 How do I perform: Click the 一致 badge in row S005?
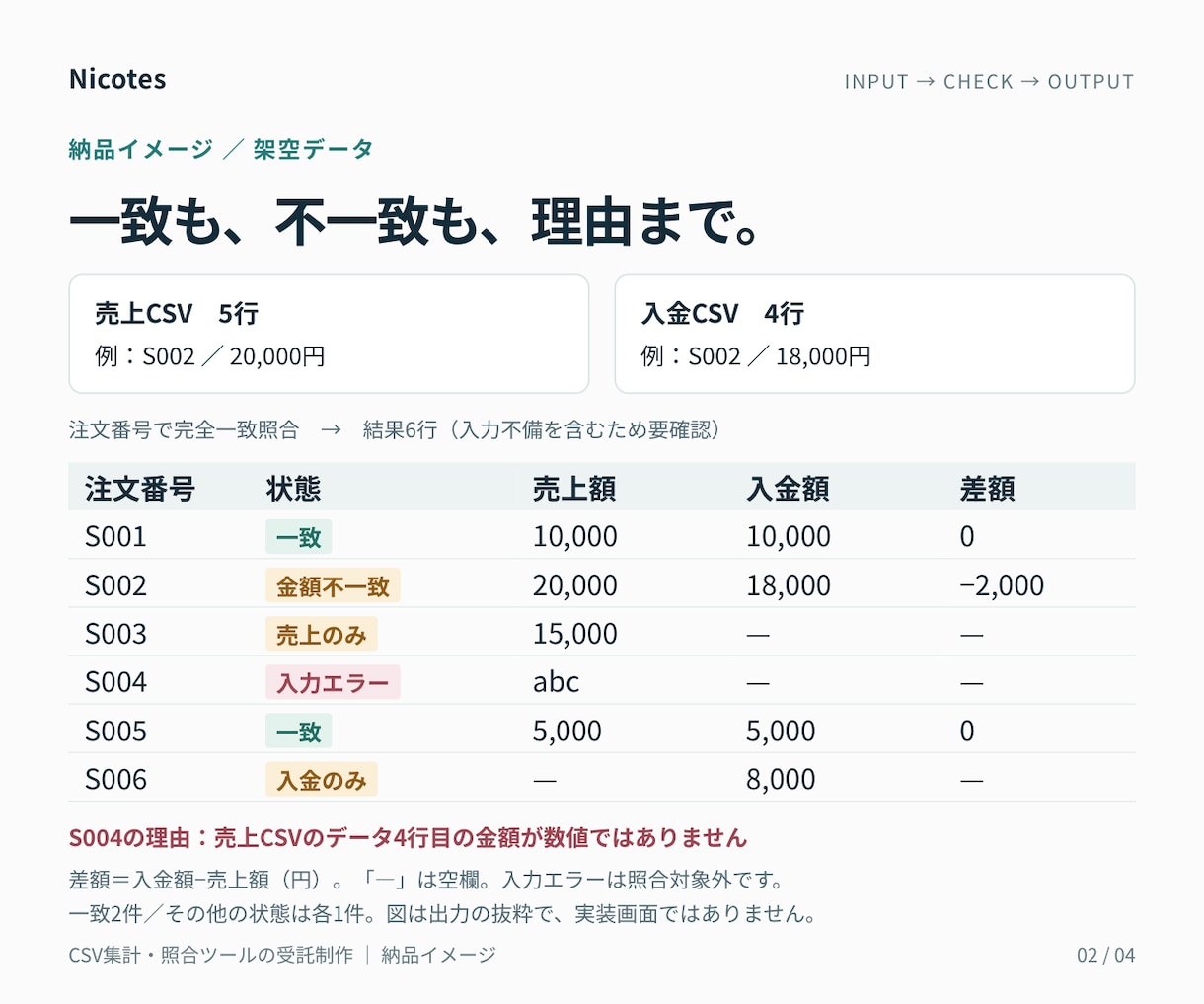click(299, 732)
